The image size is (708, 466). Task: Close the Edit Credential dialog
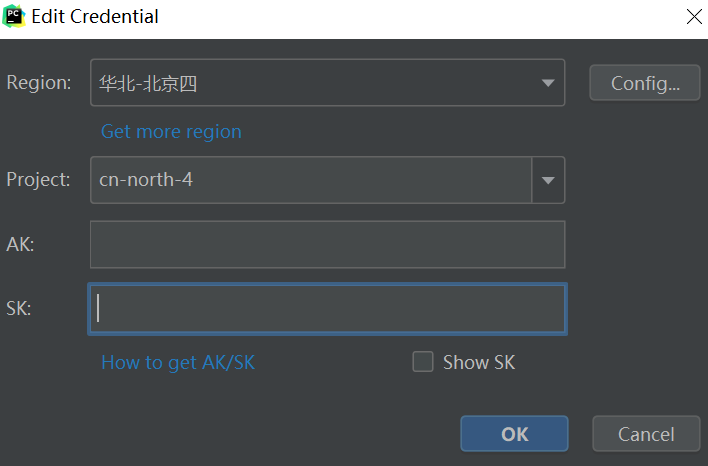694,17
